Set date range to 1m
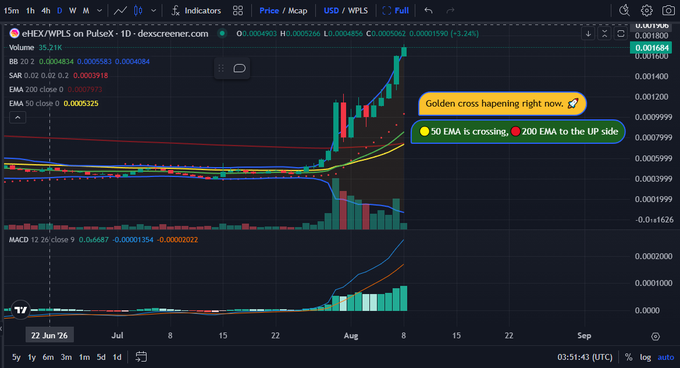Screen dimensions: 680x368 tap(84, 357)
